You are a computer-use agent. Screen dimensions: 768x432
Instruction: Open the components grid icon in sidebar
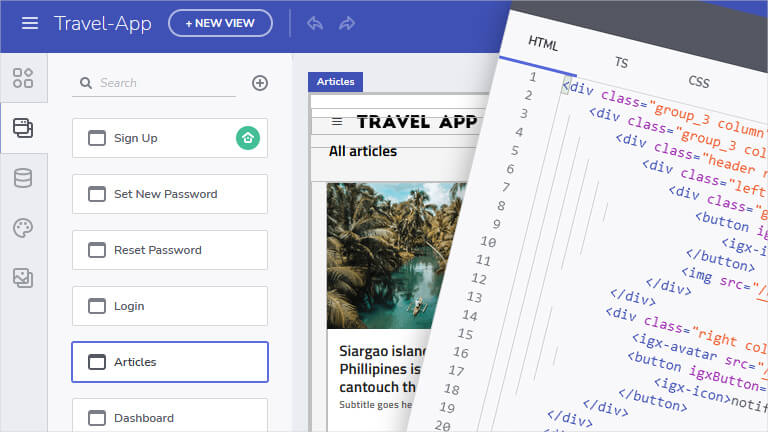[22, 78]
